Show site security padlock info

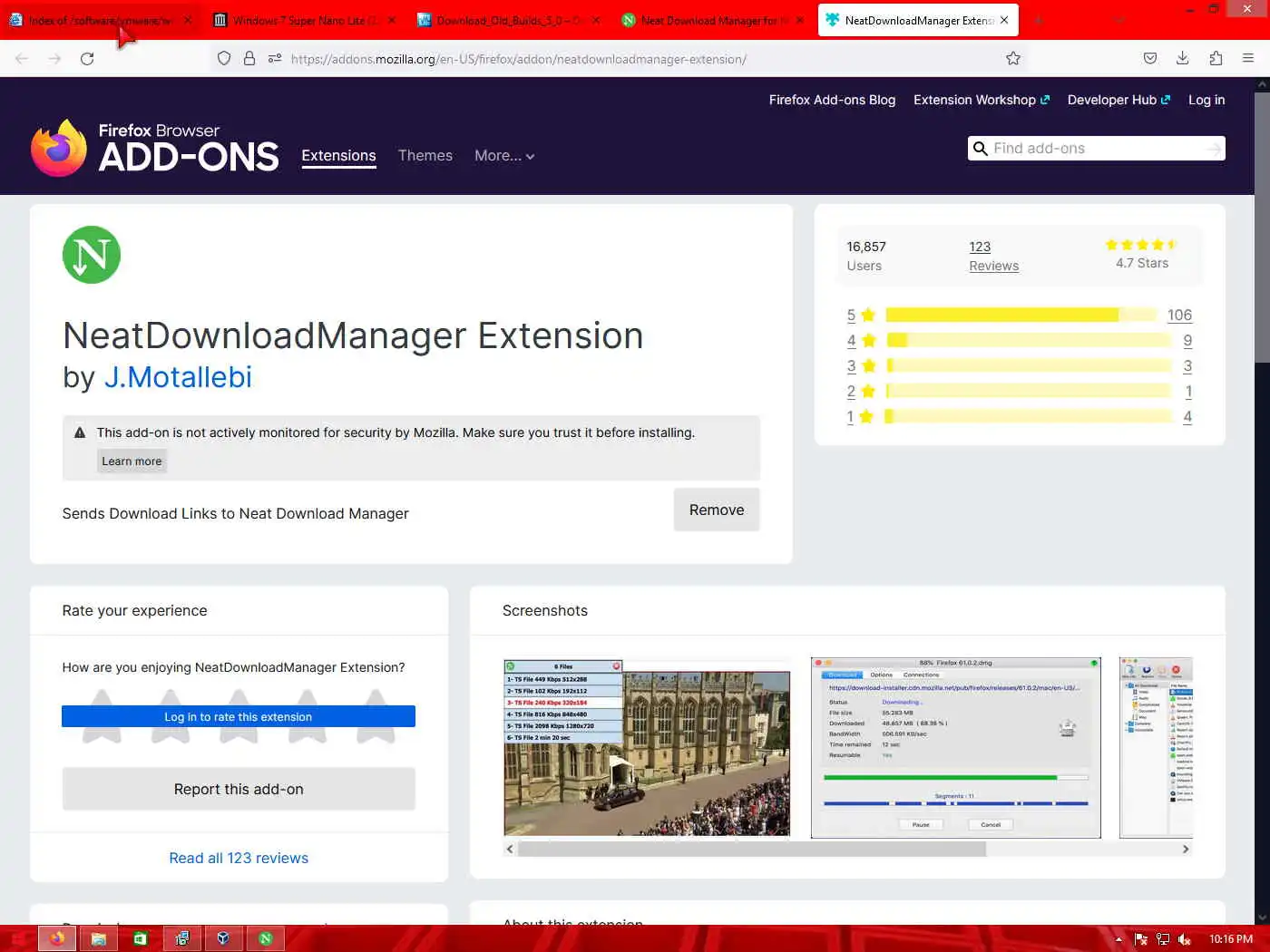[249, 59]
